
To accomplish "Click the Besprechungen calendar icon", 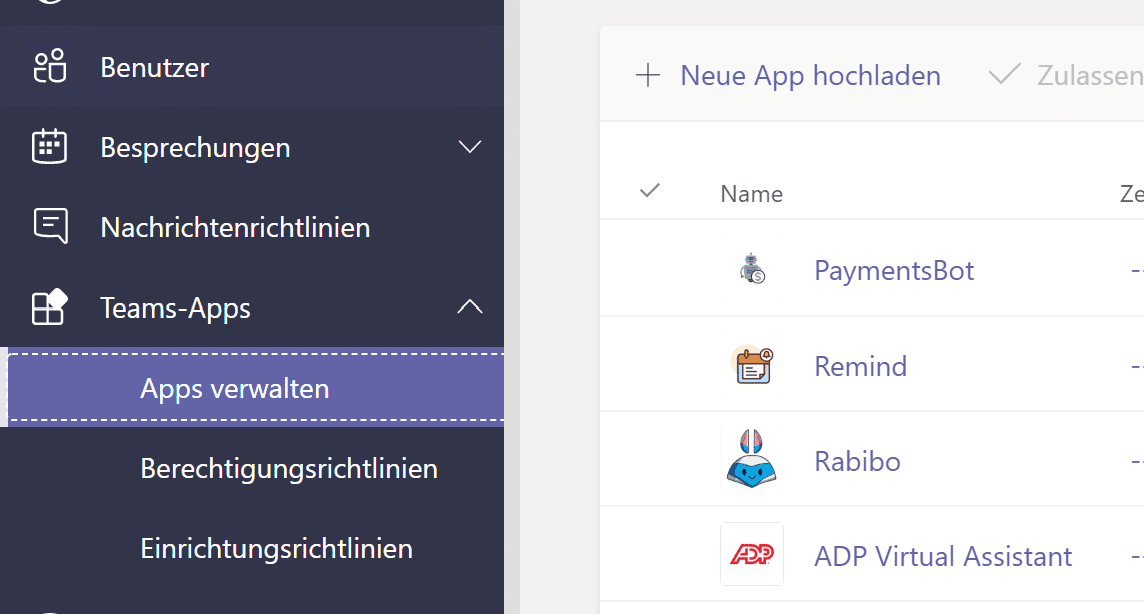I will [50, 147].
